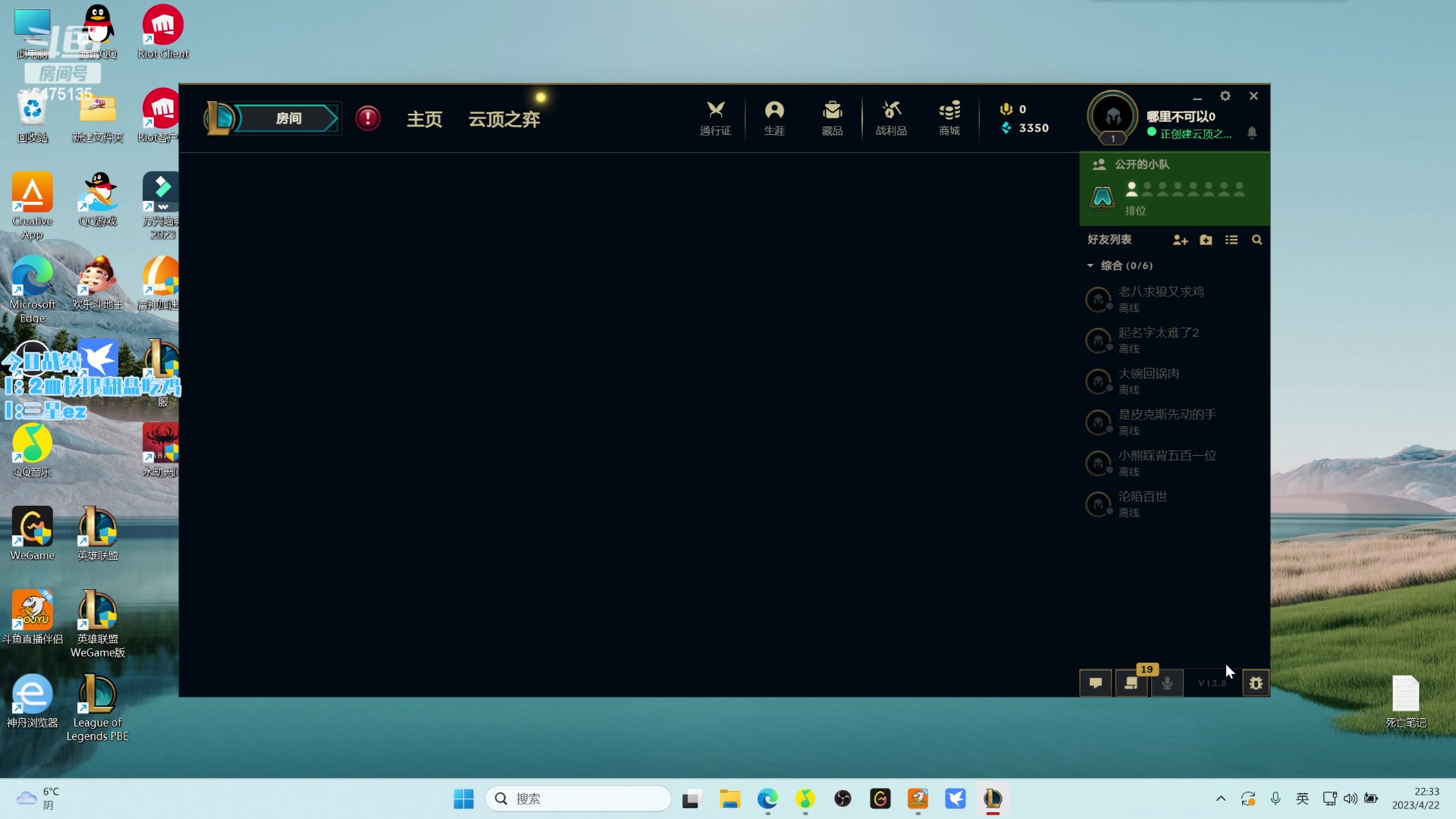Click the notifications bell icon
Image resolution: width=1456 pixels, height=819 pixels.
(x=1252, y=133)
